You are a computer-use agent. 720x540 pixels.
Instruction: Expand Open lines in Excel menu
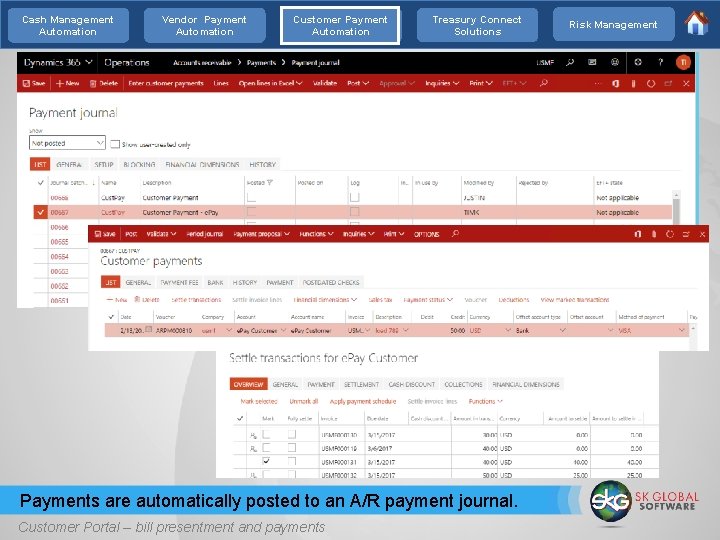click(x=270, y=83)
